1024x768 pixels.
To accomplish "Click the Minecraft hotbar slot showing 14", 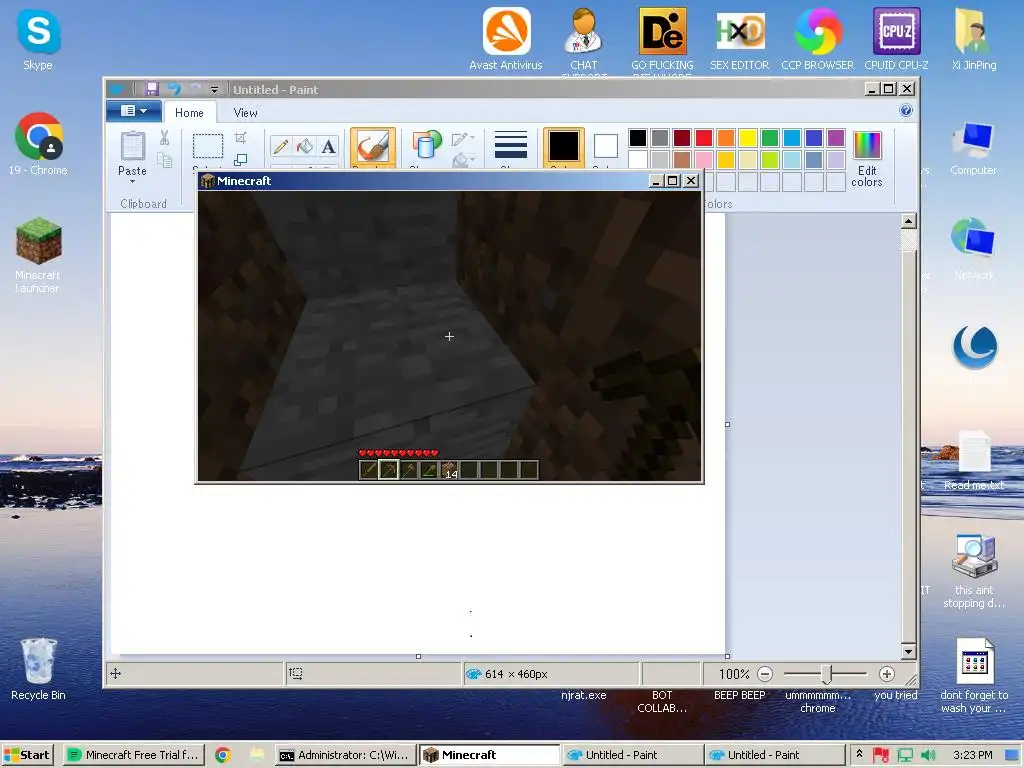I will click(x=449, y=470).
